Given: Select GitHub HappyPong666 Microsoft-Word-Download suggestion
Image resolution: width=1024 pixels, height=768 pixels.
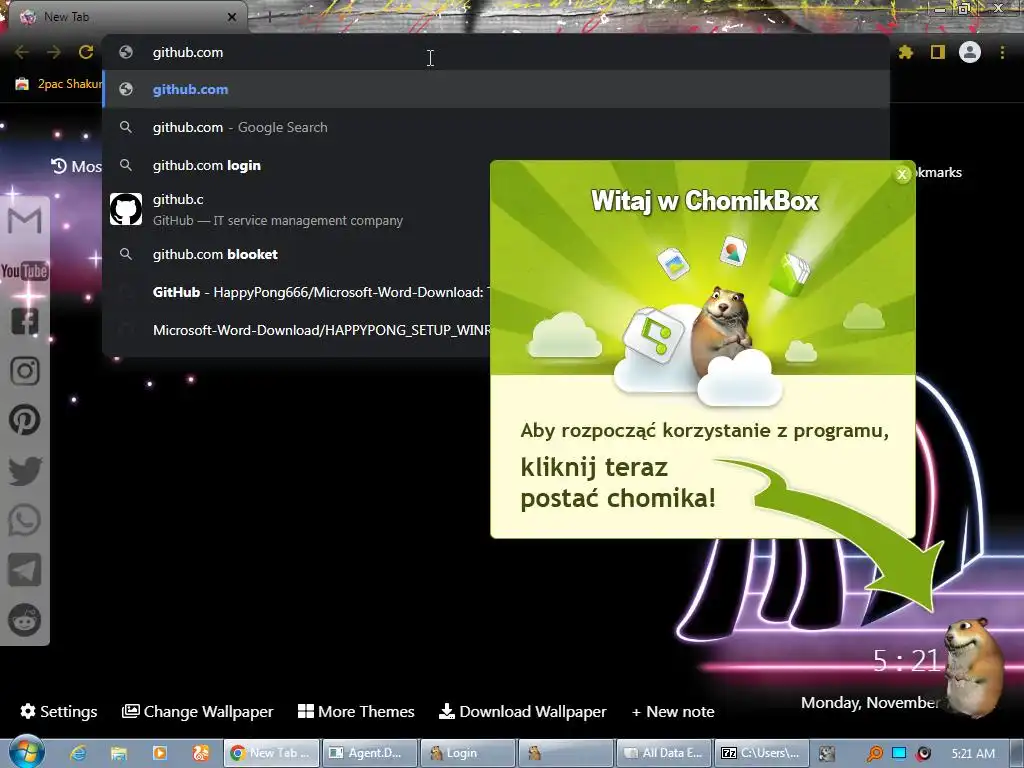Looking at the screenshot, I should click(296, 292).
